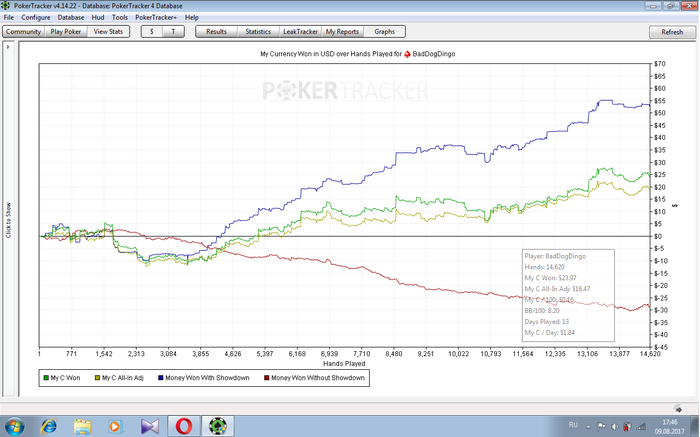
Task: Click the red Money Won Without Showdown swatch
Action: (267, 378)
